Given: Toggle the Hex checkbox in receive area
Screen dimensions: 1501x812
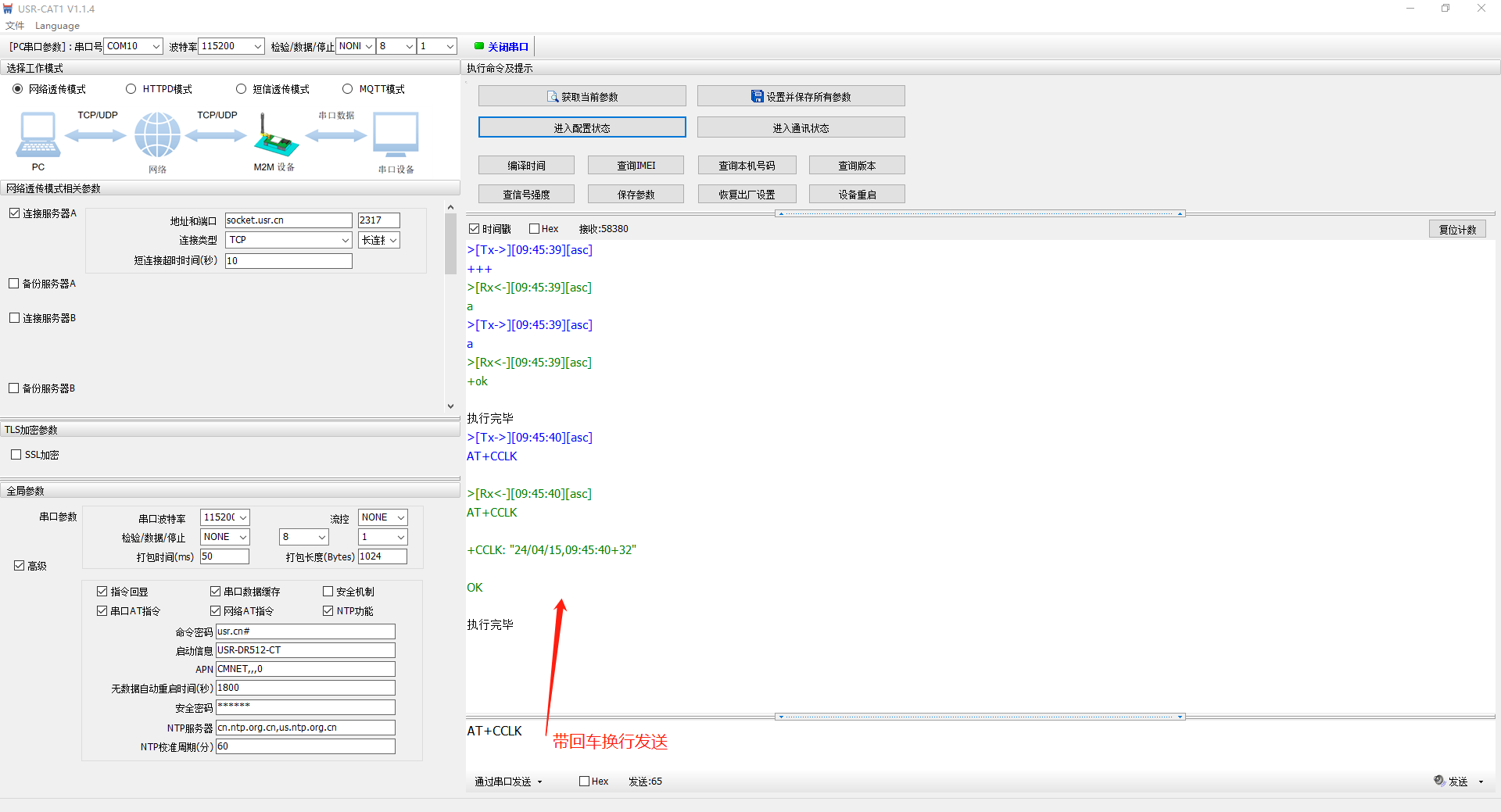Looking at the screenshot, I should 535,229.
